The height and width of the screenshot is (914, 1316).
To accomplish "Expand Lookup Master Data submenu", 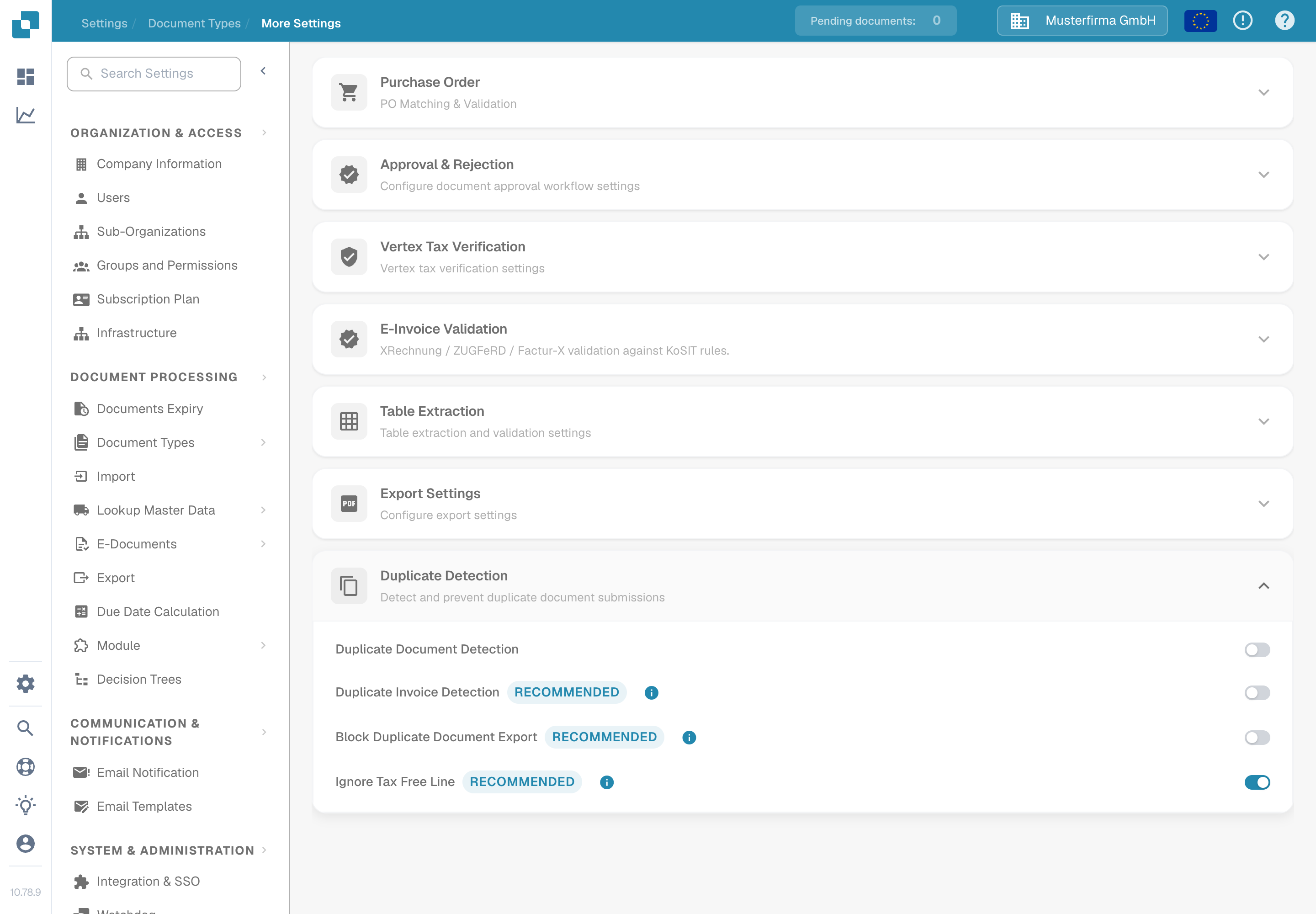I will [264, 510].
